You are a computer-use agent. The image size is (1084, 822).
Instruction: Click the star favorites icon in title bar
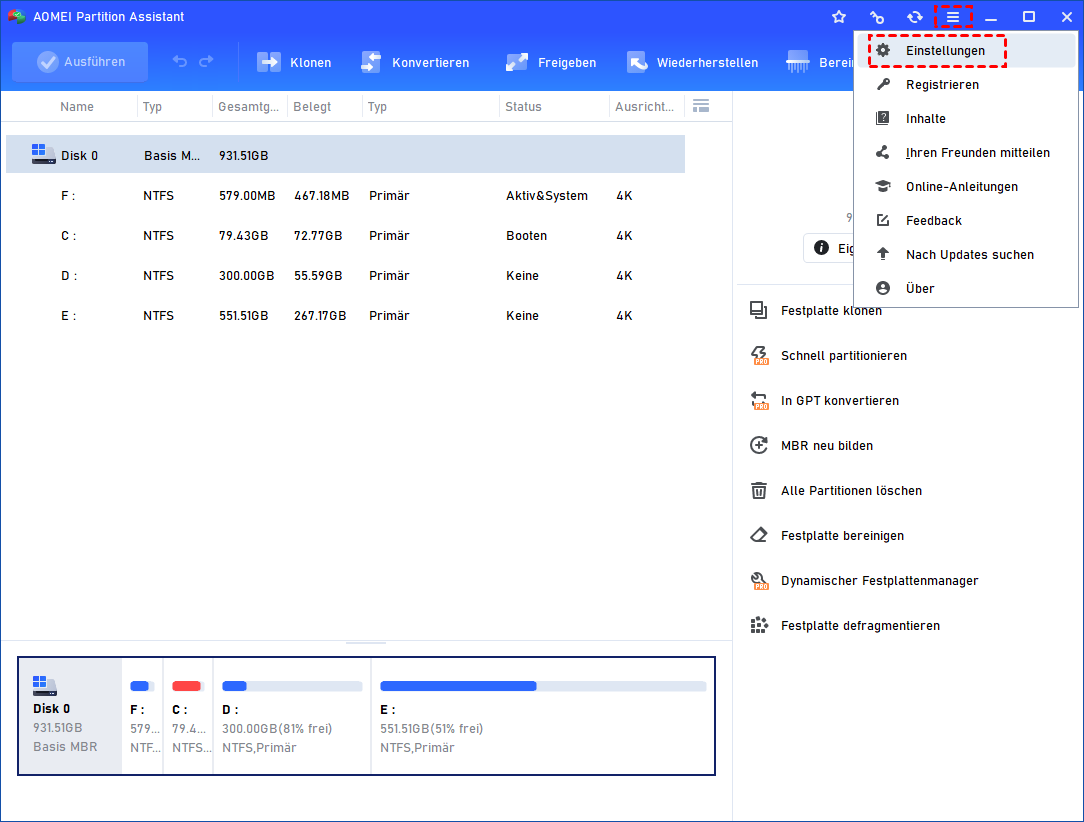pyautogui.click(x=839, y=17)
